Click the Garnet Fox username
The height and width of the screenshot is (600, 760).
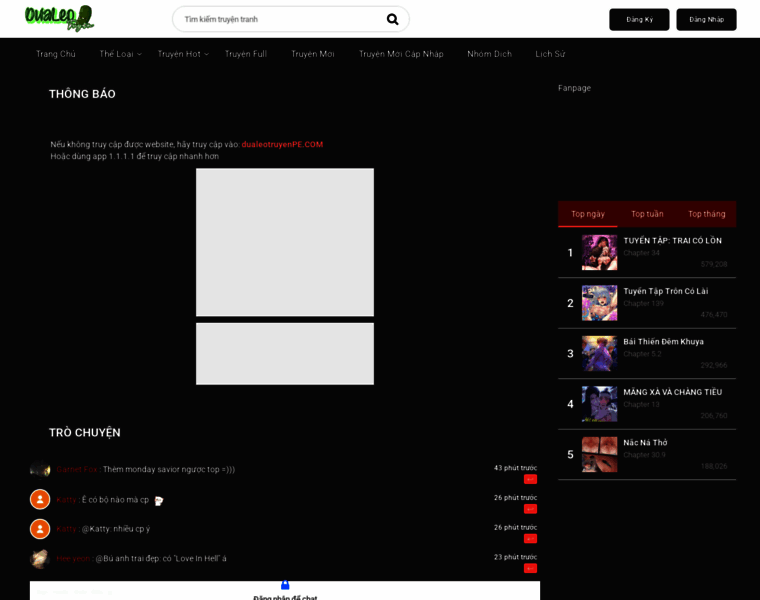coord(77,469)
